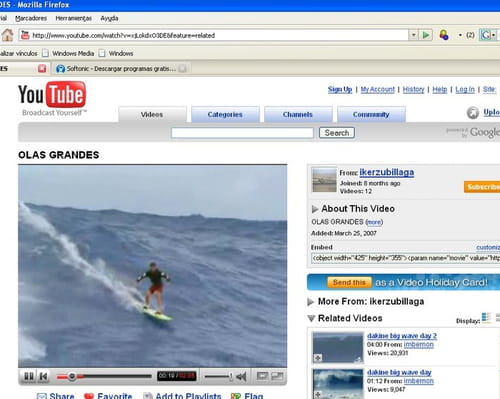
Task: Open the Categories tab
Action: 225,114
